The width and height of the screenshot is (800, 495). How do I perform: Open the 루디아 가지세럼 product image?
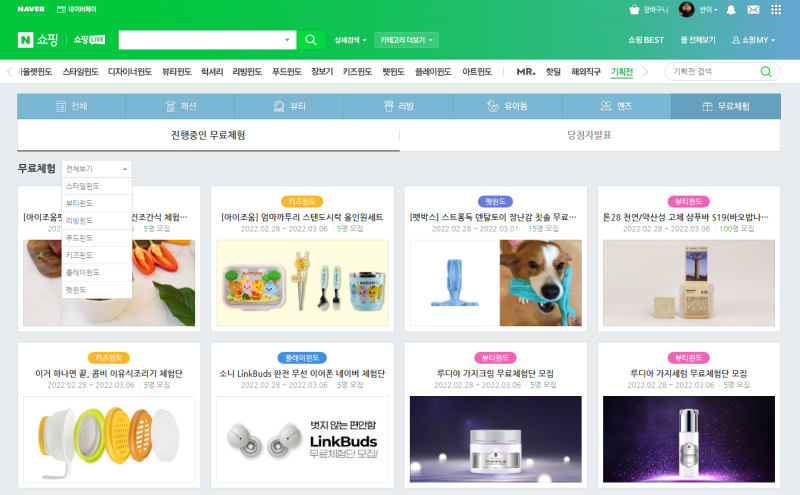coord(689,439)
